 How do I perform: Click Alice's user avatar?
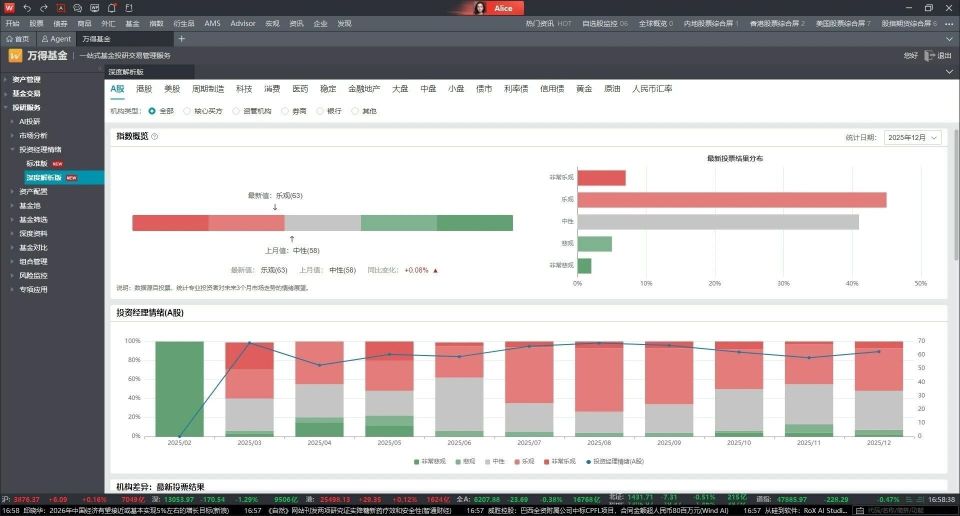point(480,8)
